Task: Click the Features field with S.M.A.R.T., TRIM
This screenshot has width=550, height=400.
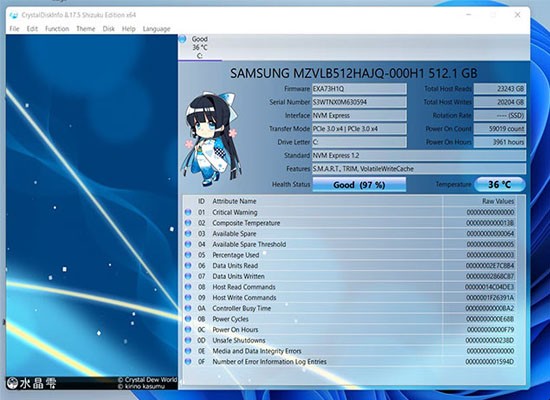Action: point(419,169)
